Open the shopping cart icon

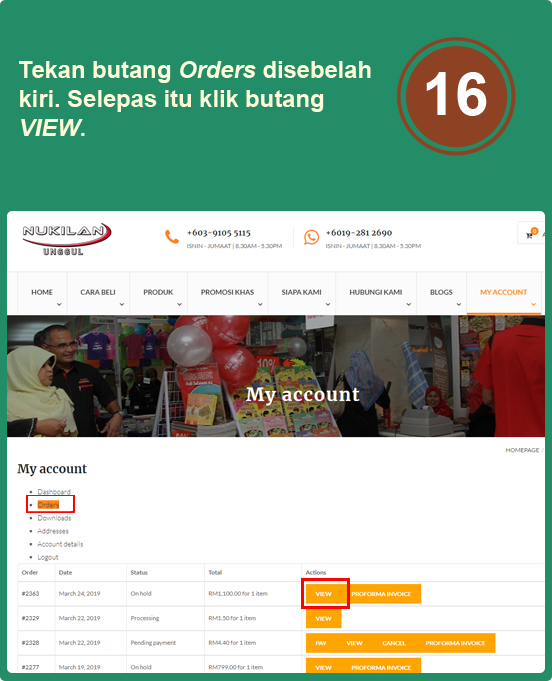tap(532, 233)
